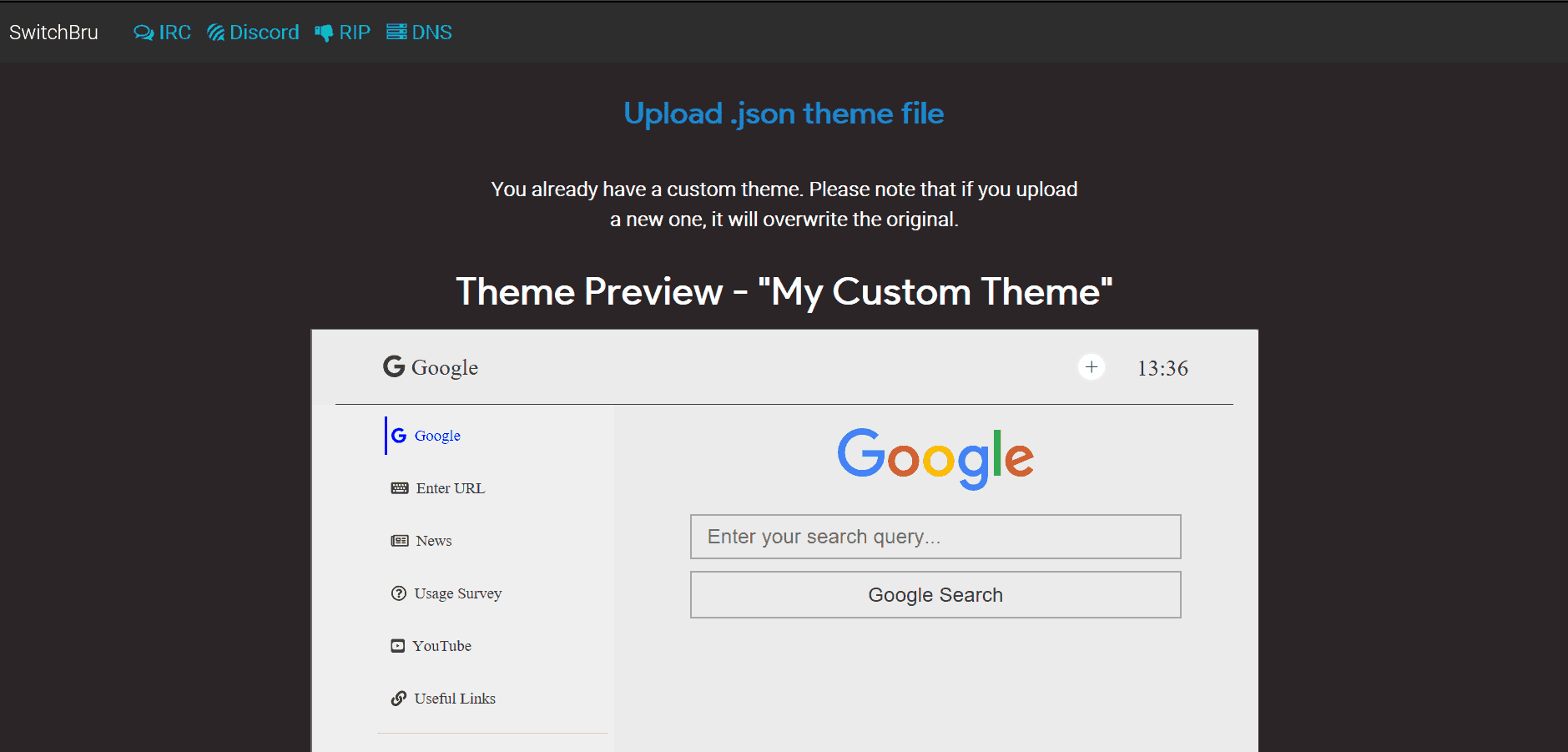Select the Enter URL sidebar item
1568x752 pixels.
tap(451, 488)
